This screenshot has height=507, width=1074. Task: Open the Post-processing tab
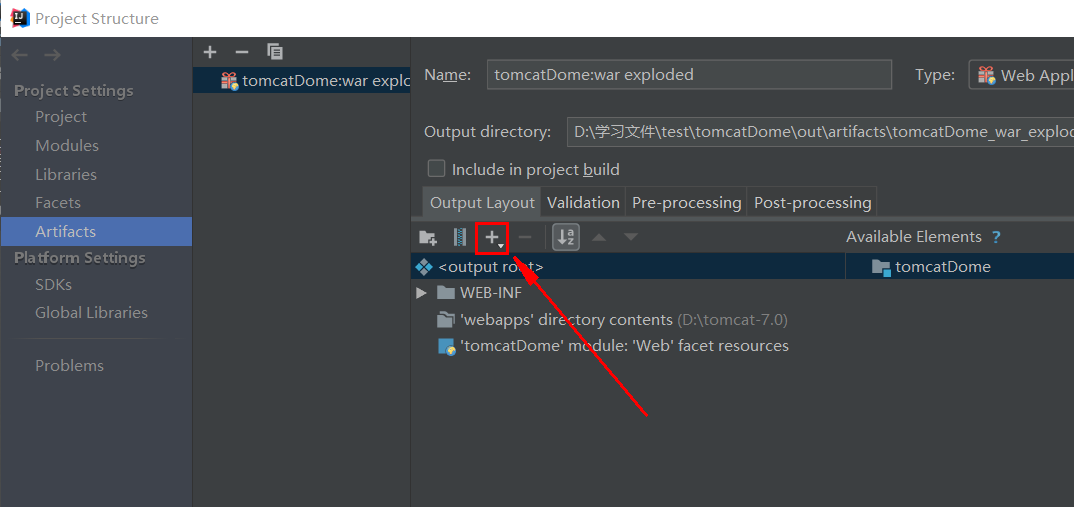pos(812,202)
